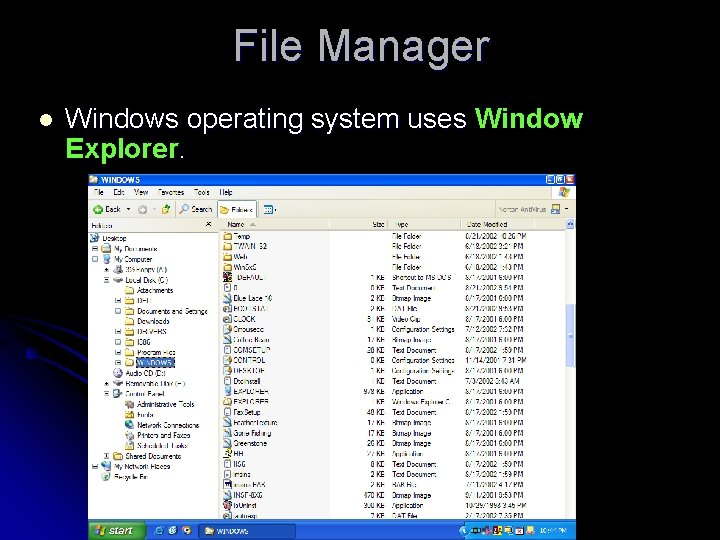Open the File menu
The image size is (720, 540).
click(99, 192)
